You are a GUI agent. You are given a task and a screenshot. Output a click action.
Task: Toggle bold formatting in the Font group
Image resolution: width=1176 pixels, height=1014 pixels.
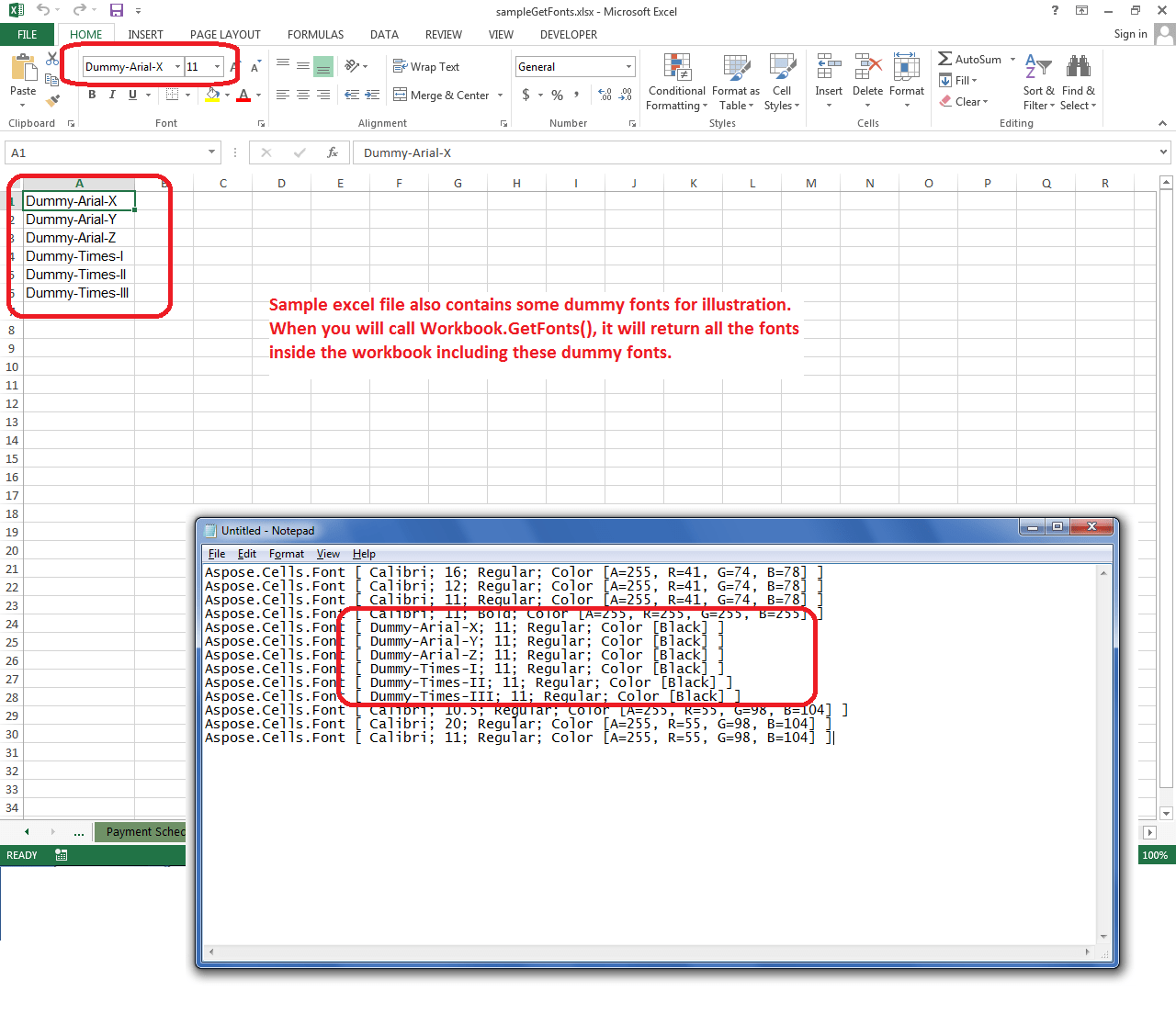pyautogui.click(x=91, y=95)
